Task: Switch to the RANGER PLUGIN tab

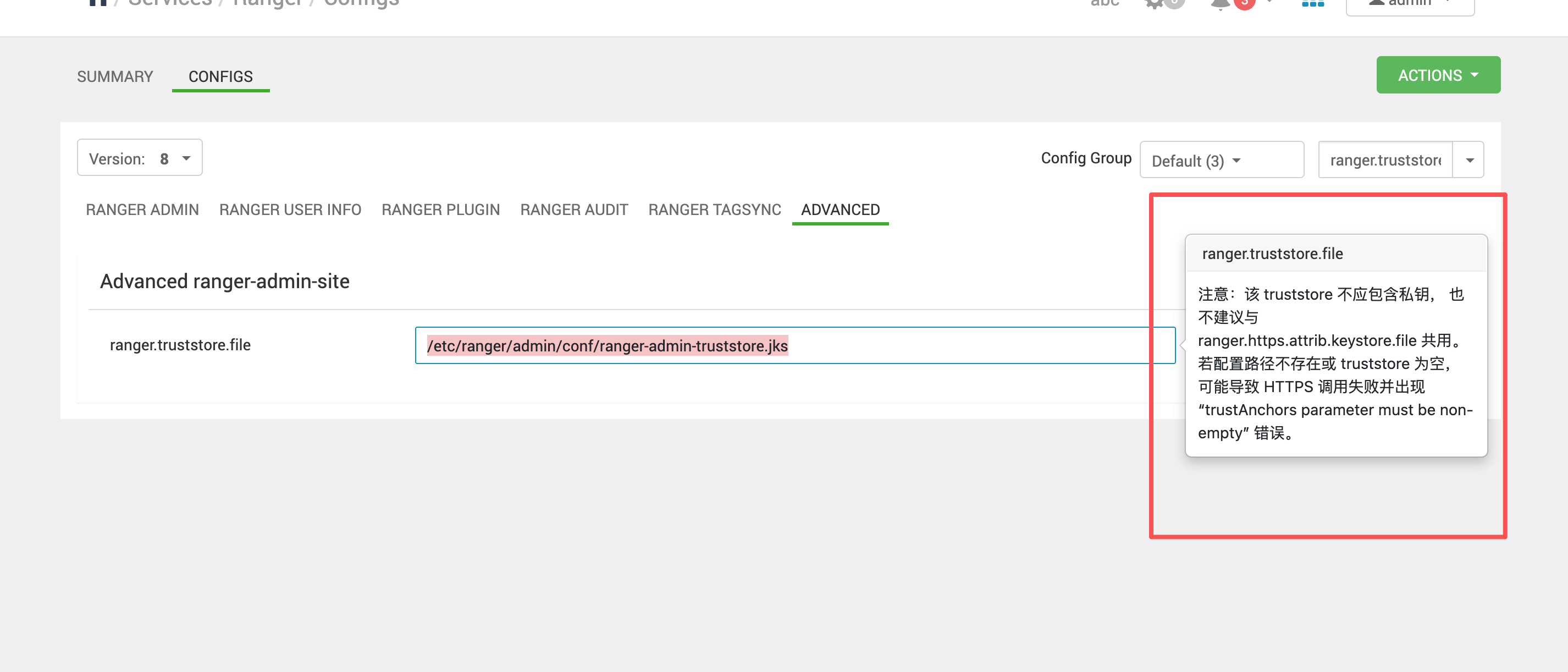Action: pyautogui.click(x=440, y=210)
